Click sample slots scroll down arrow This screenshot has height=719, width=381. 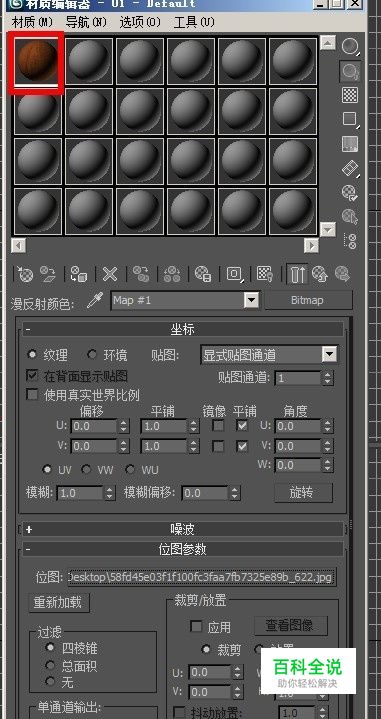[328, 229]
